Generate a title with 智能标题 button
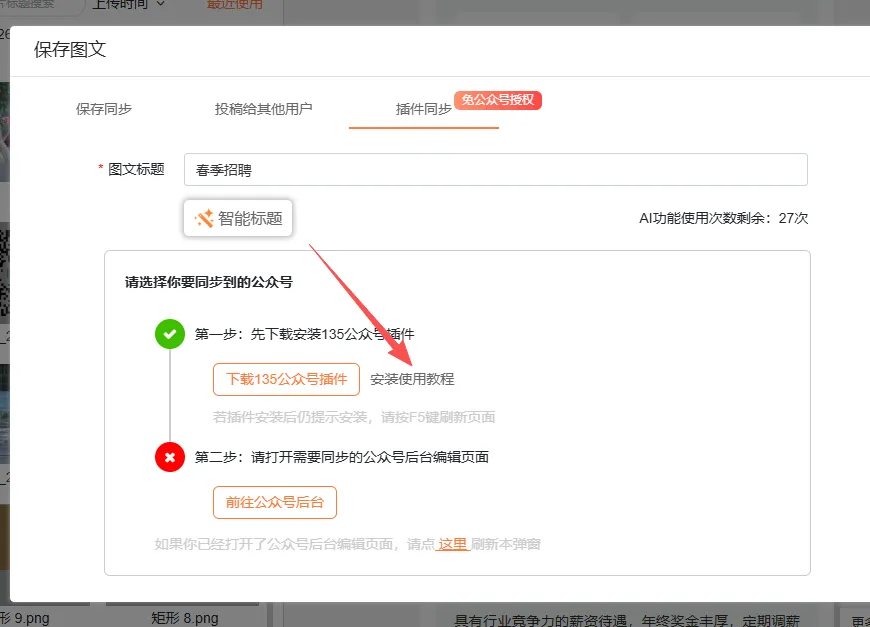This screenshot has height=627, width=870. coord(238,218)
